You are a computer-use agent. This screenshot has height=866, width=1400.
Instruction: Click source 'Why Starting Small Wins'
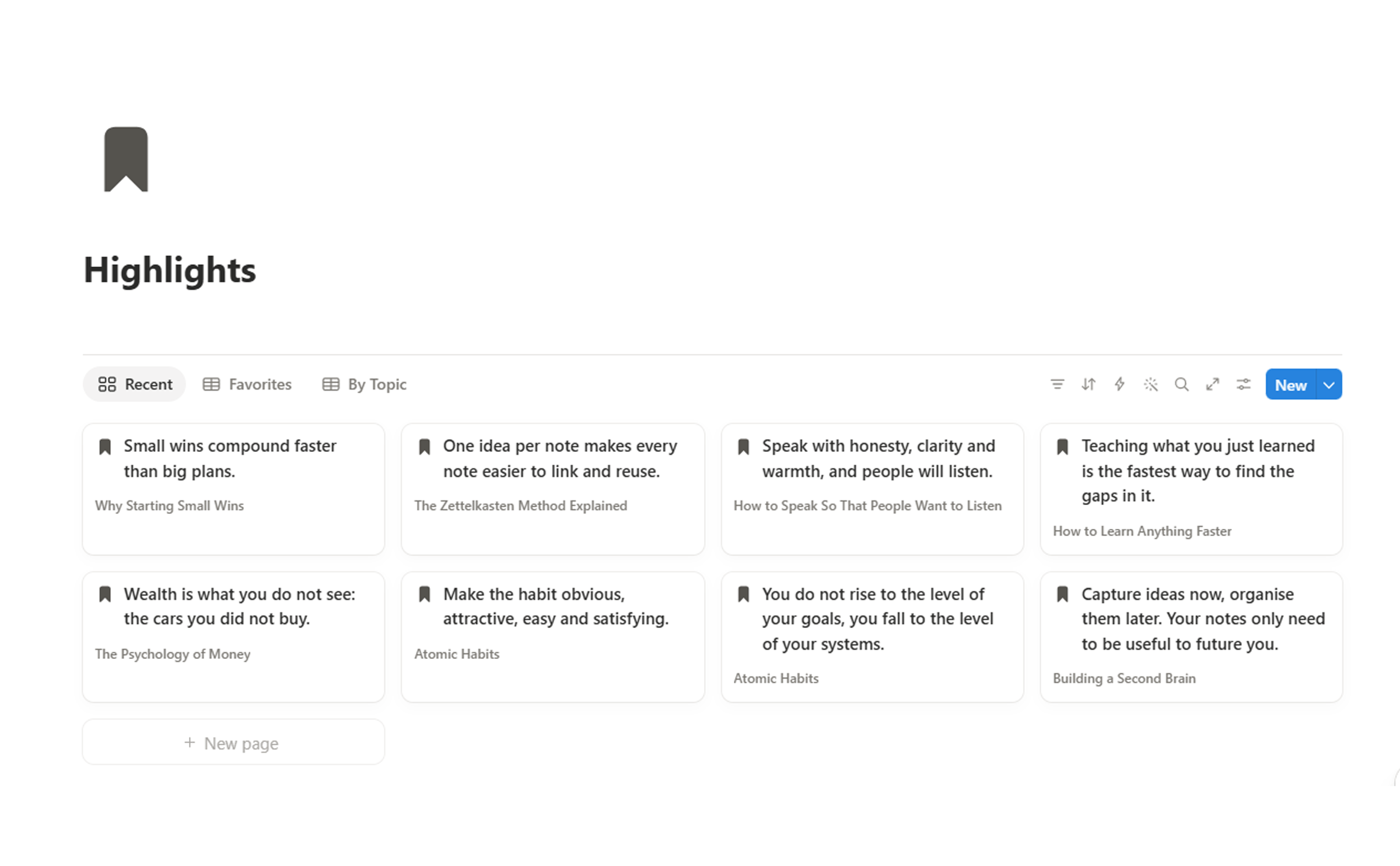coord(169,506)
